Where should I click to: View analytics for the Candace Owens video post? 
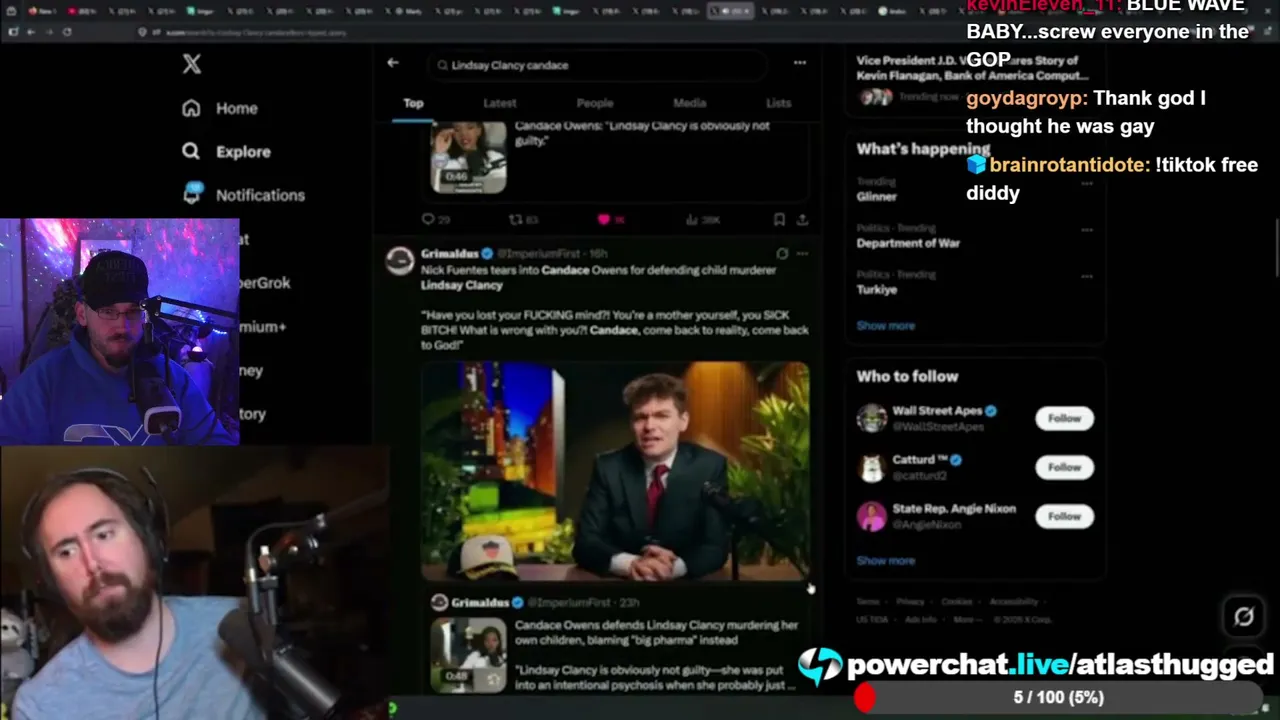691,219
